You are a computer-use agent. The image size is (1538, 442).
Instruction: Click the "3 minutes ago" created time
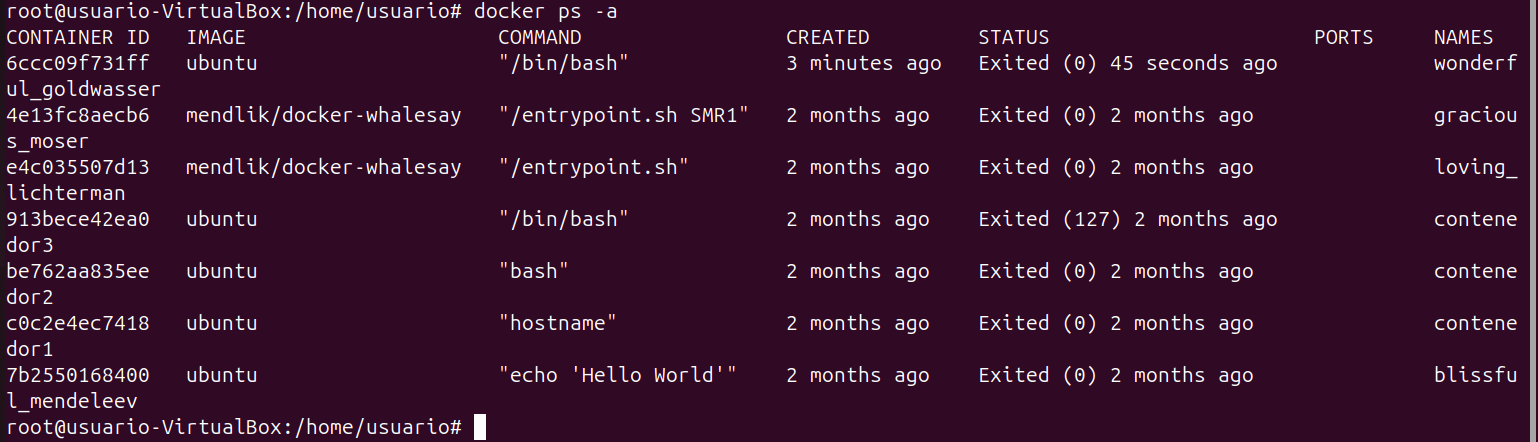[864, 64]
